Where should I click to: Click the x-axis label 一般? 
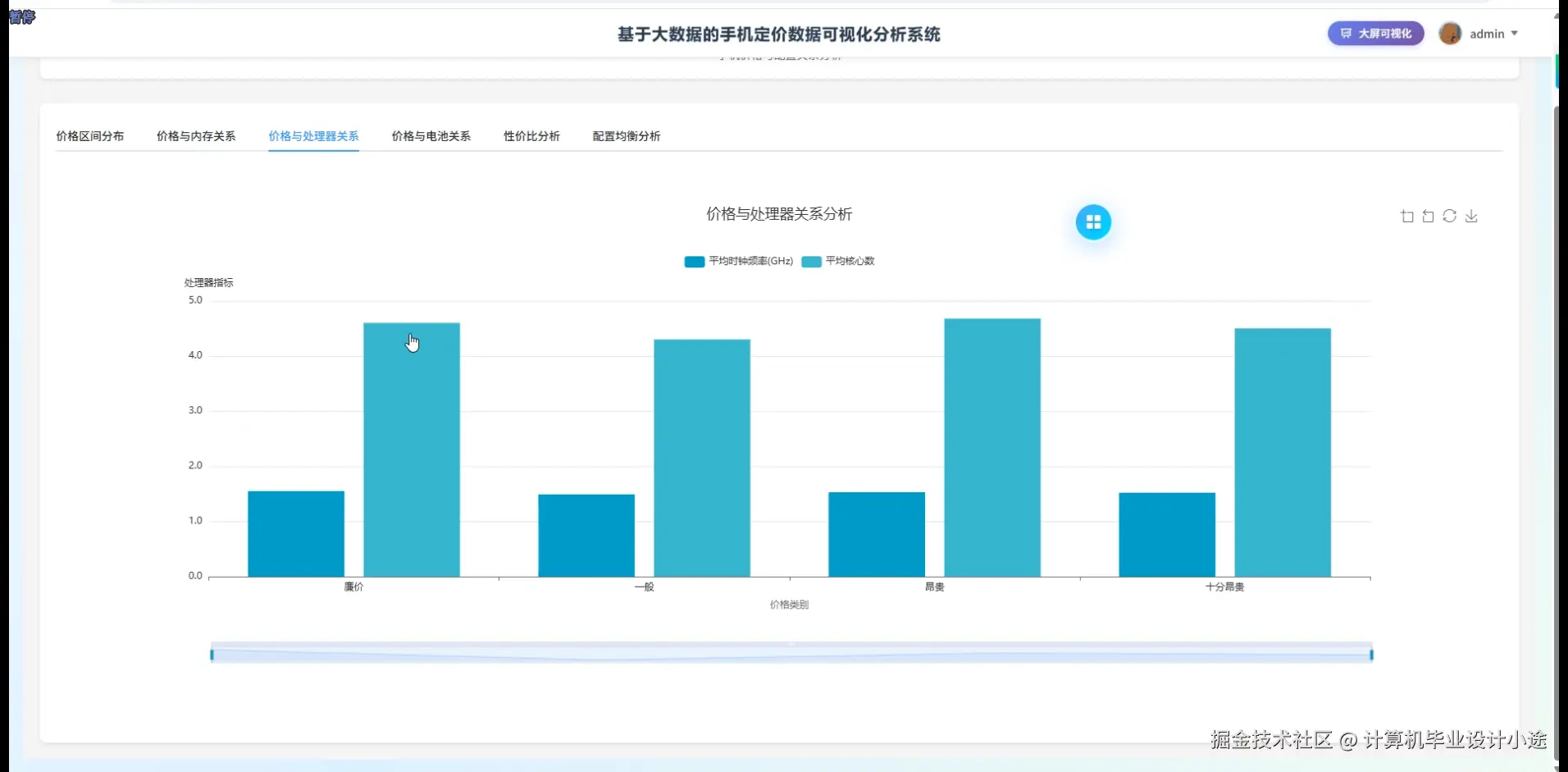tap(644, 587)
